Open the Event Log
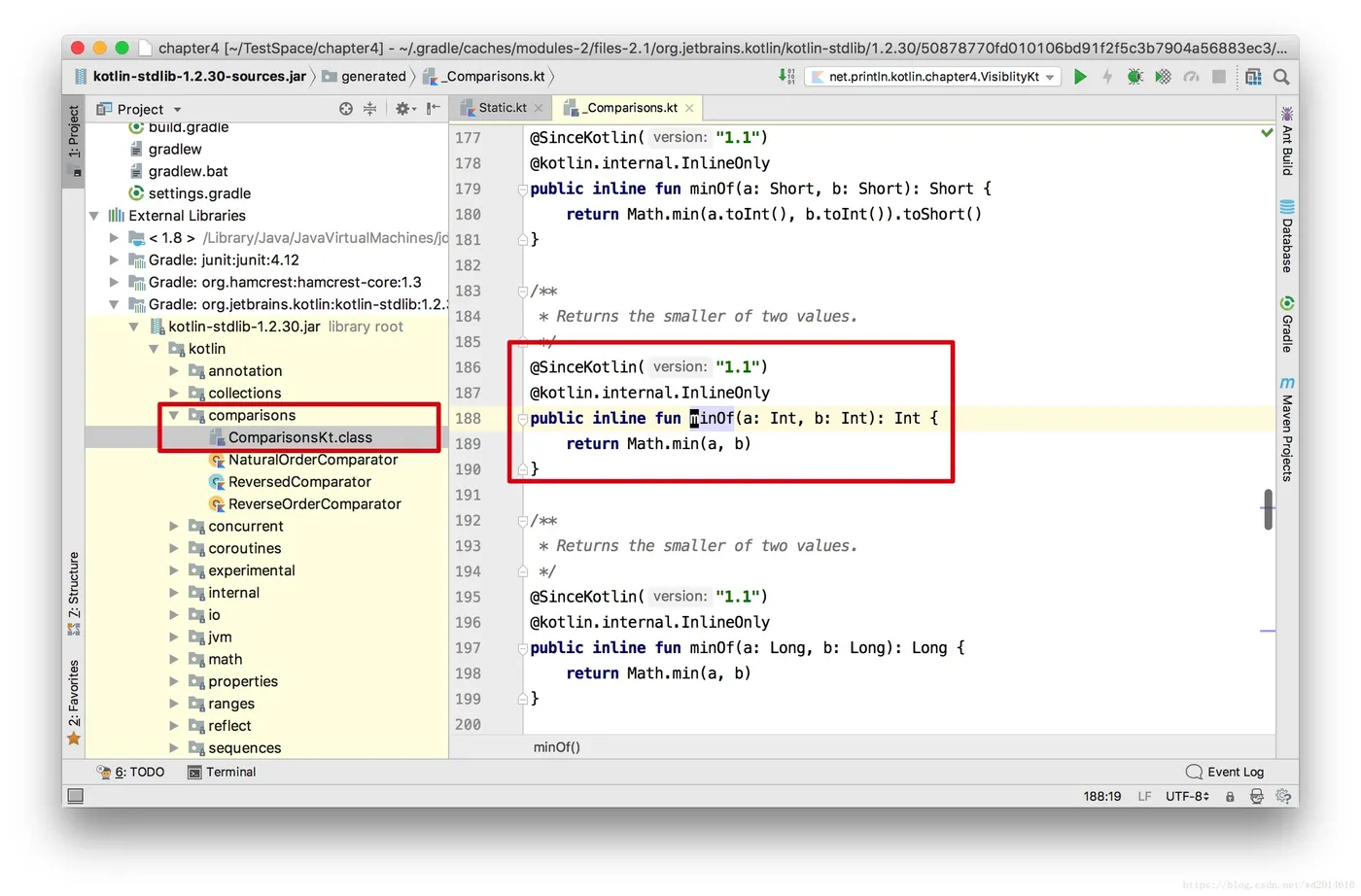This screenshot has height=896, width=1361. point(1225,772)
